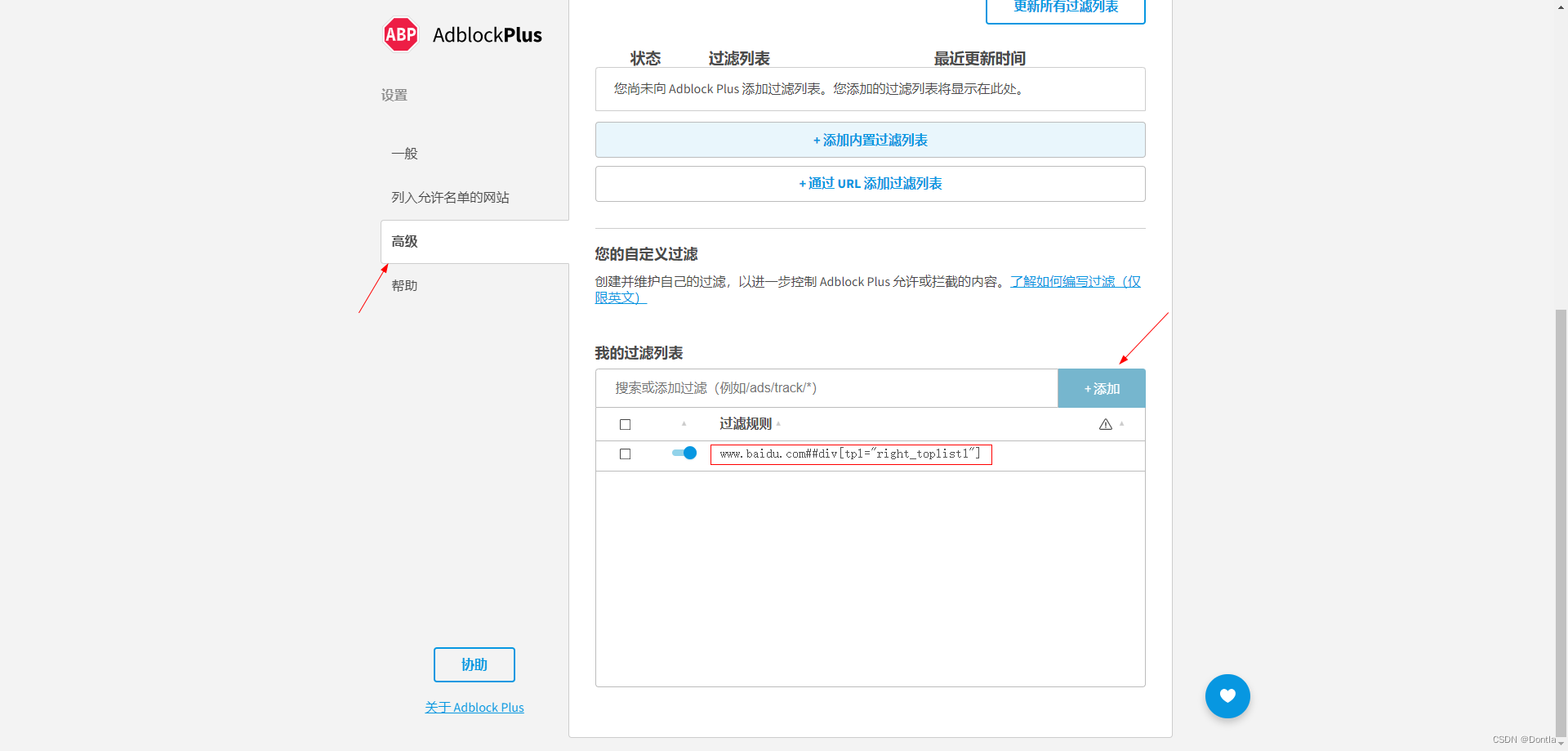Sort the 过滤规则 column
The image size is (1568, 751).
(750, 423)
